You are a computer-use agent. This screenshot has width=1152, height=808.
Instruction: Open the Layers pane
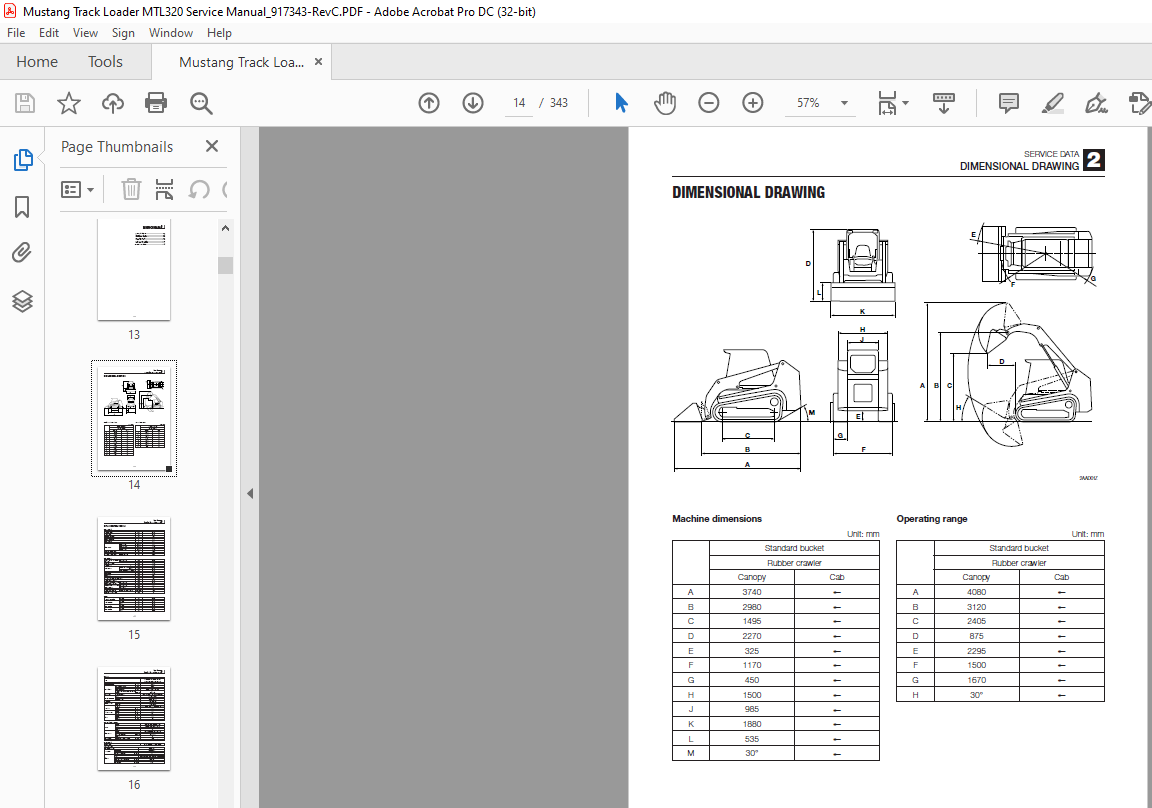[22, 301]
